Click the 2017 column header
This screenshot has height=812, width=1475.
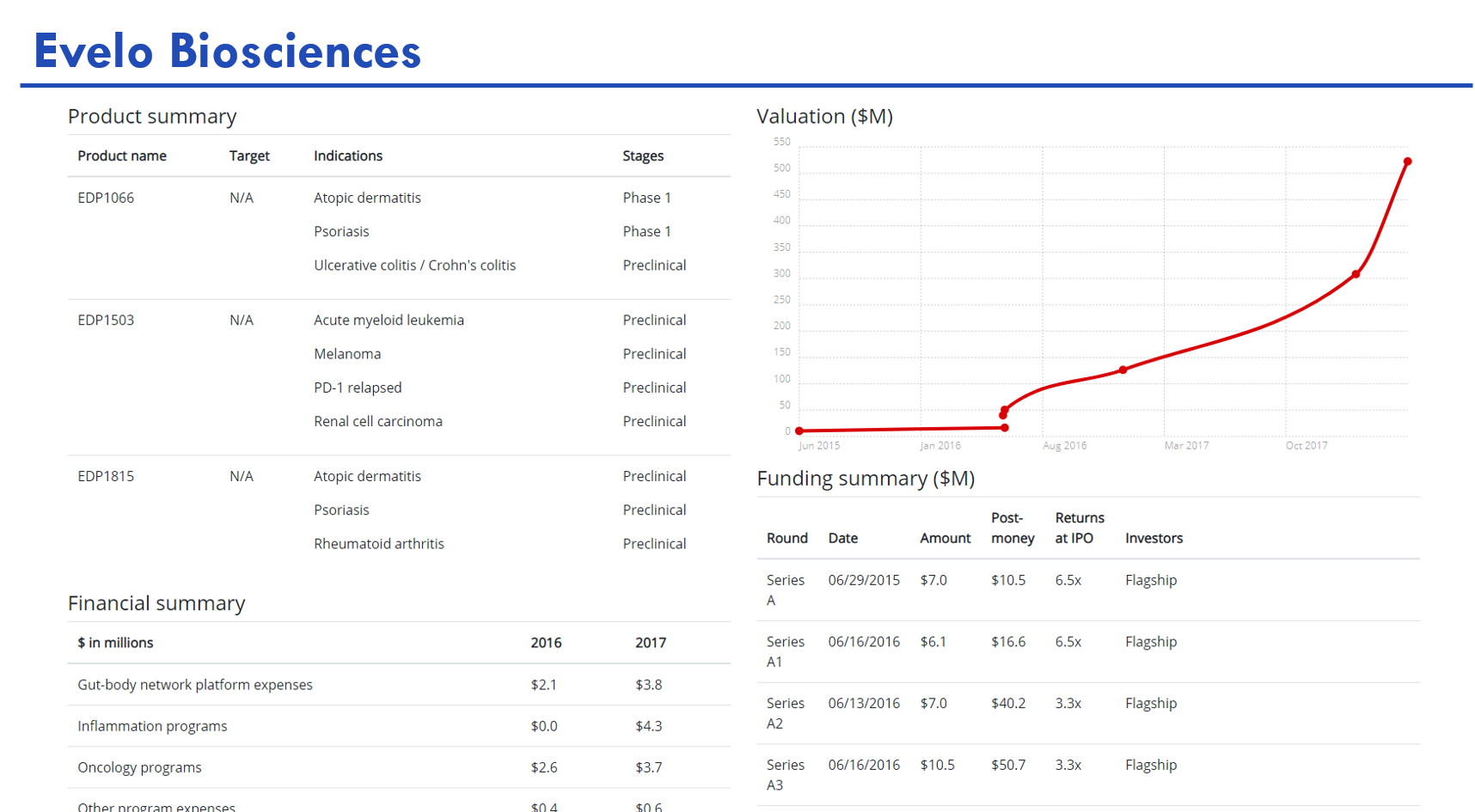tap(651, 643)
